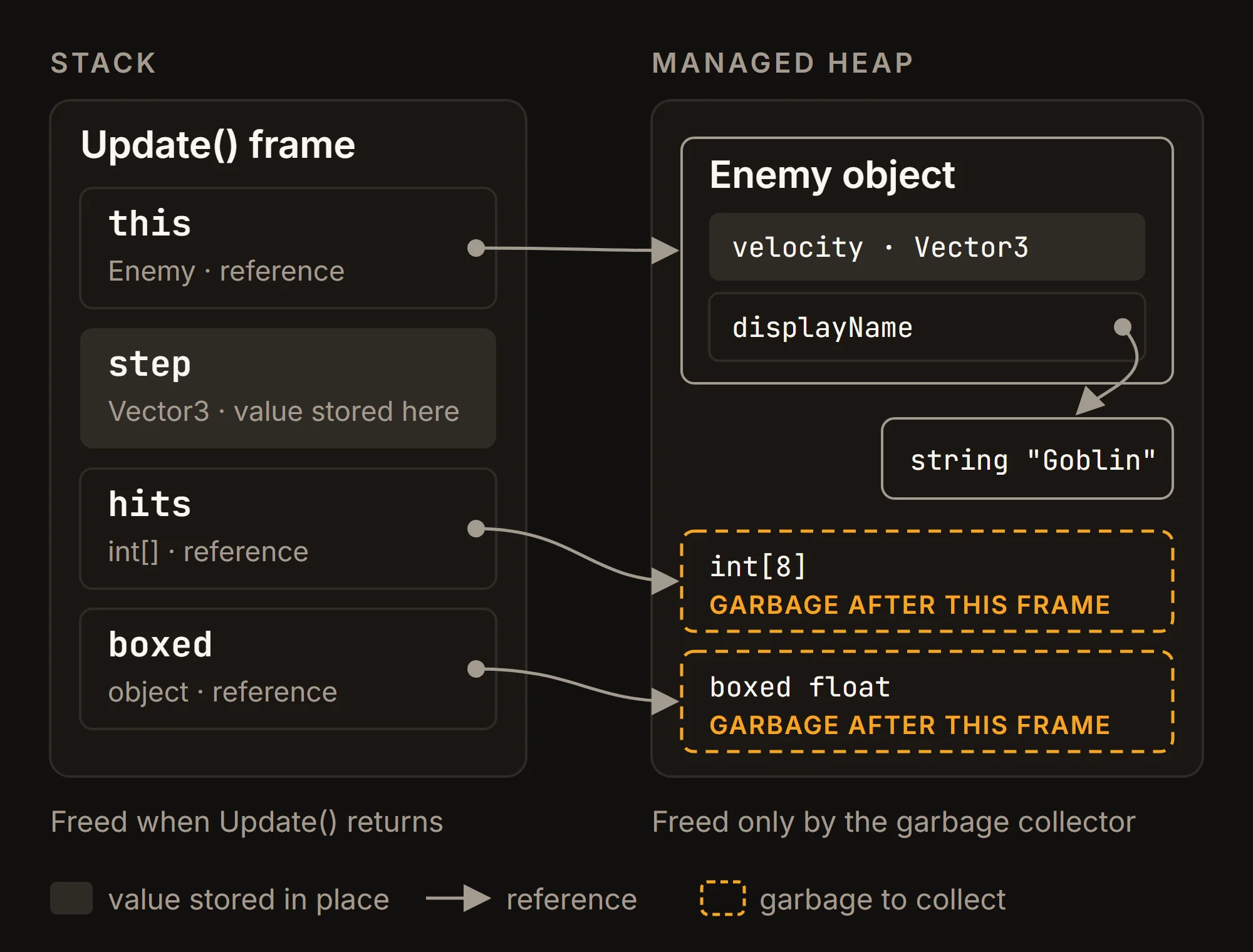Click the dashed orange legend box icon
1253x952 pixels.
tap(722, 898)
